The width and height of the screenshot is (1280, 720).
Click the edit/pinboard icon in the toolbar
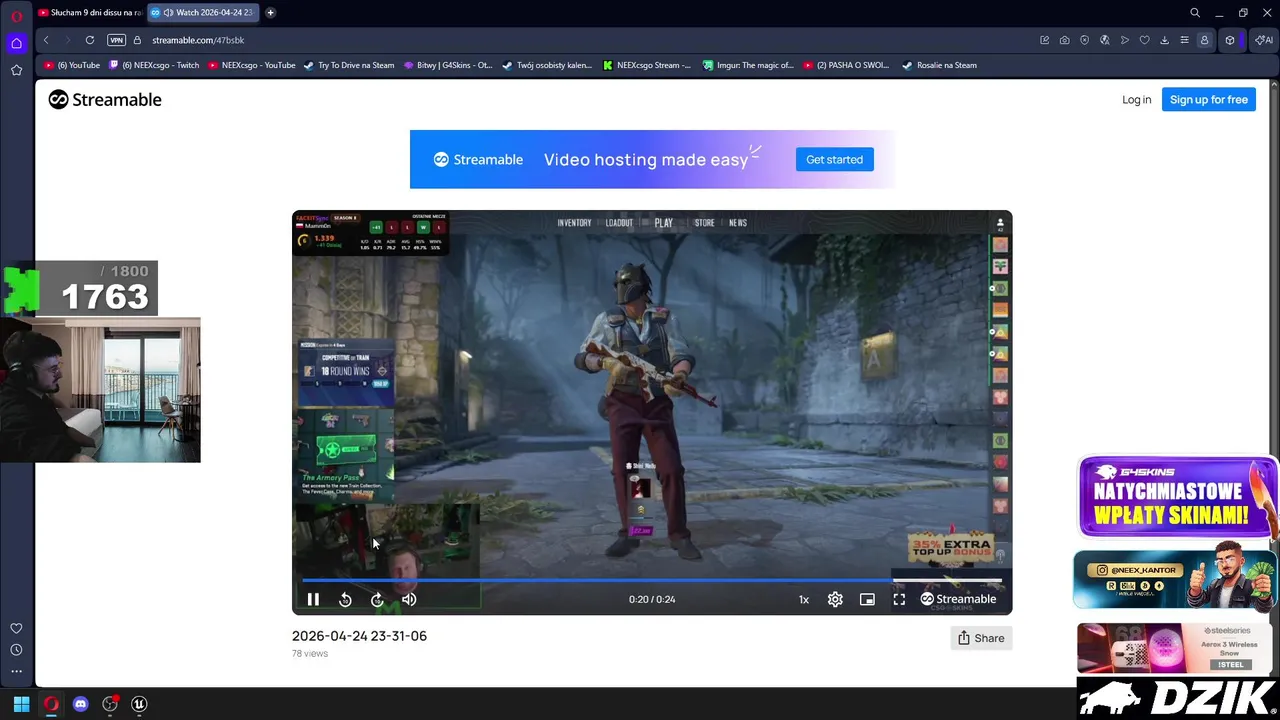(1045, 40)
